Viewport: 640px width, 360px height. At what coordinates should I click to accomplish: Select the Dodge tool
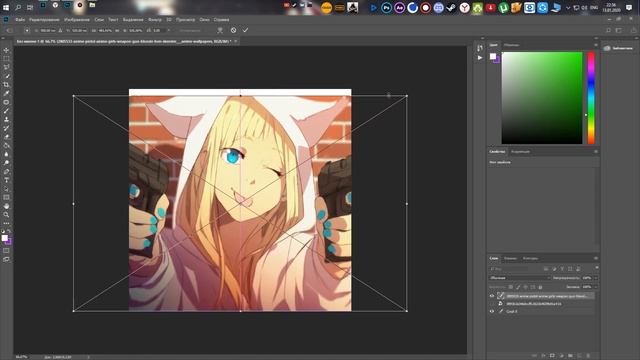click(x=6, y=162)
